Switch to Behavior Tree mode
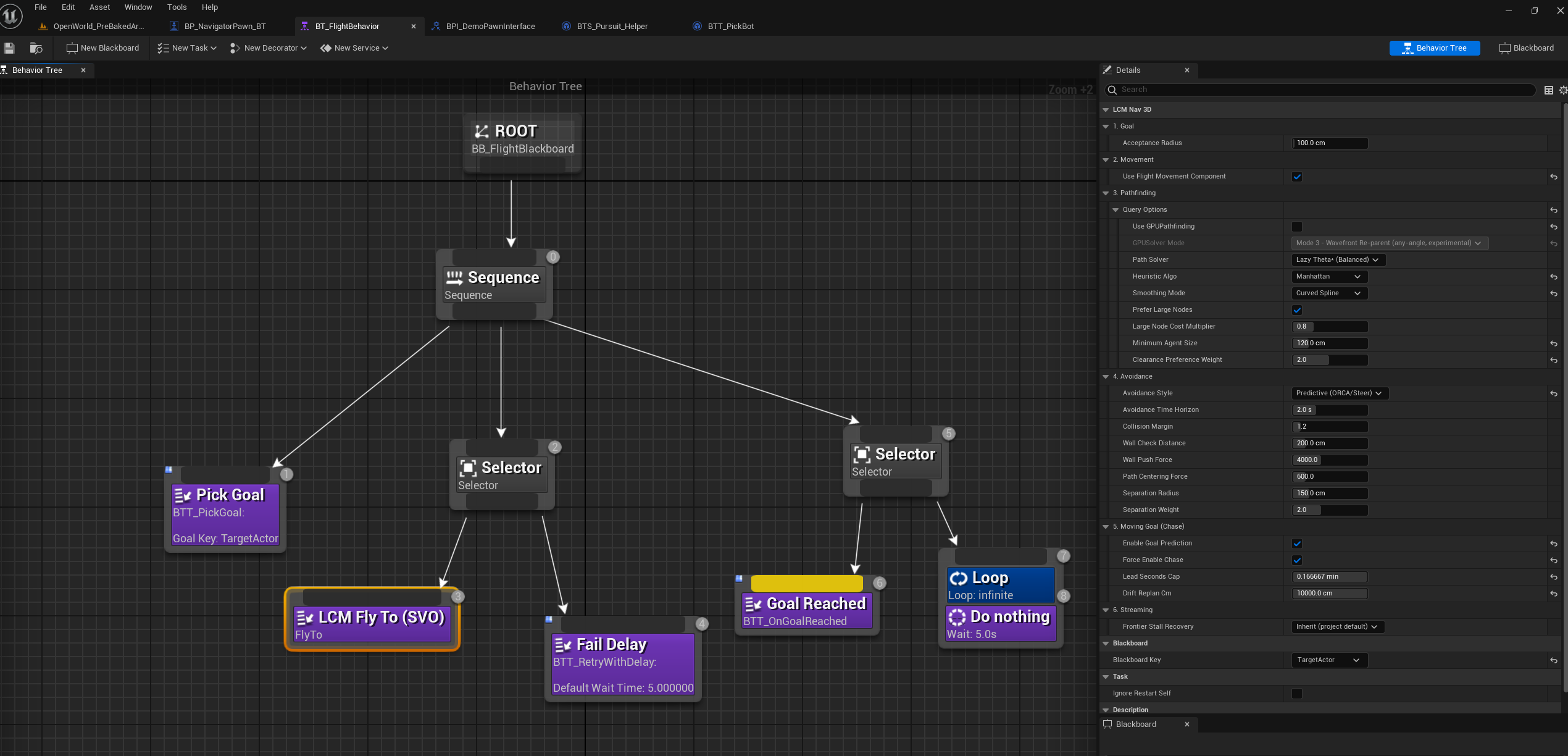Screen dimensions: 1568x756 1434,48
